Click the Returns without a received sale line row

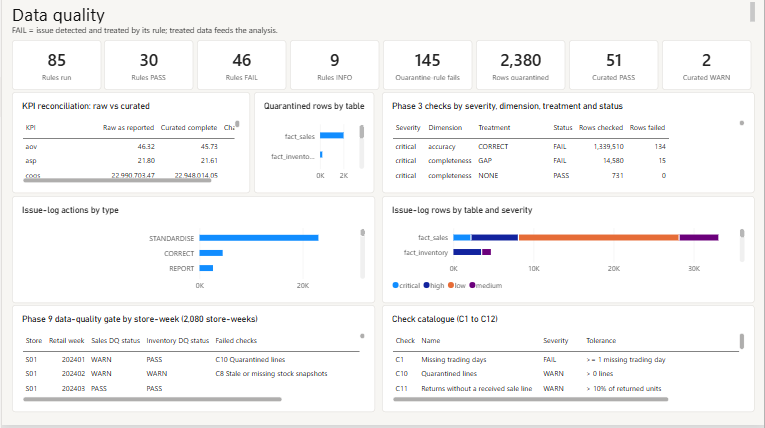pyautogui.click(x=566, y=389)
